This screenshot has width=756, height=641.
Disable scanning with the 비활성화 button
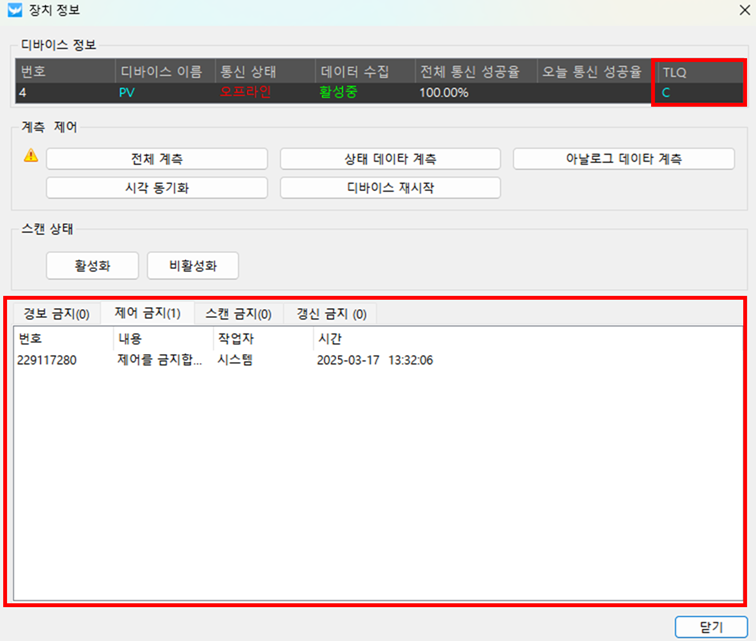[x=193, y=266]
